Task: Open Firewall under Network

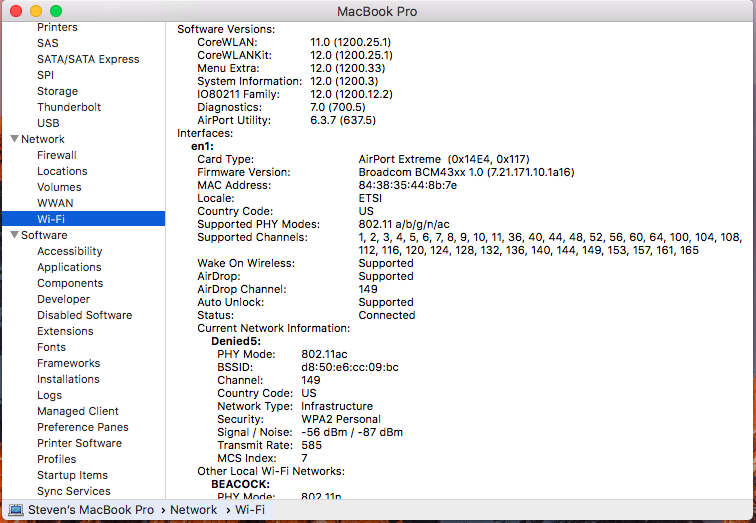Action: [x=57, y=155]
